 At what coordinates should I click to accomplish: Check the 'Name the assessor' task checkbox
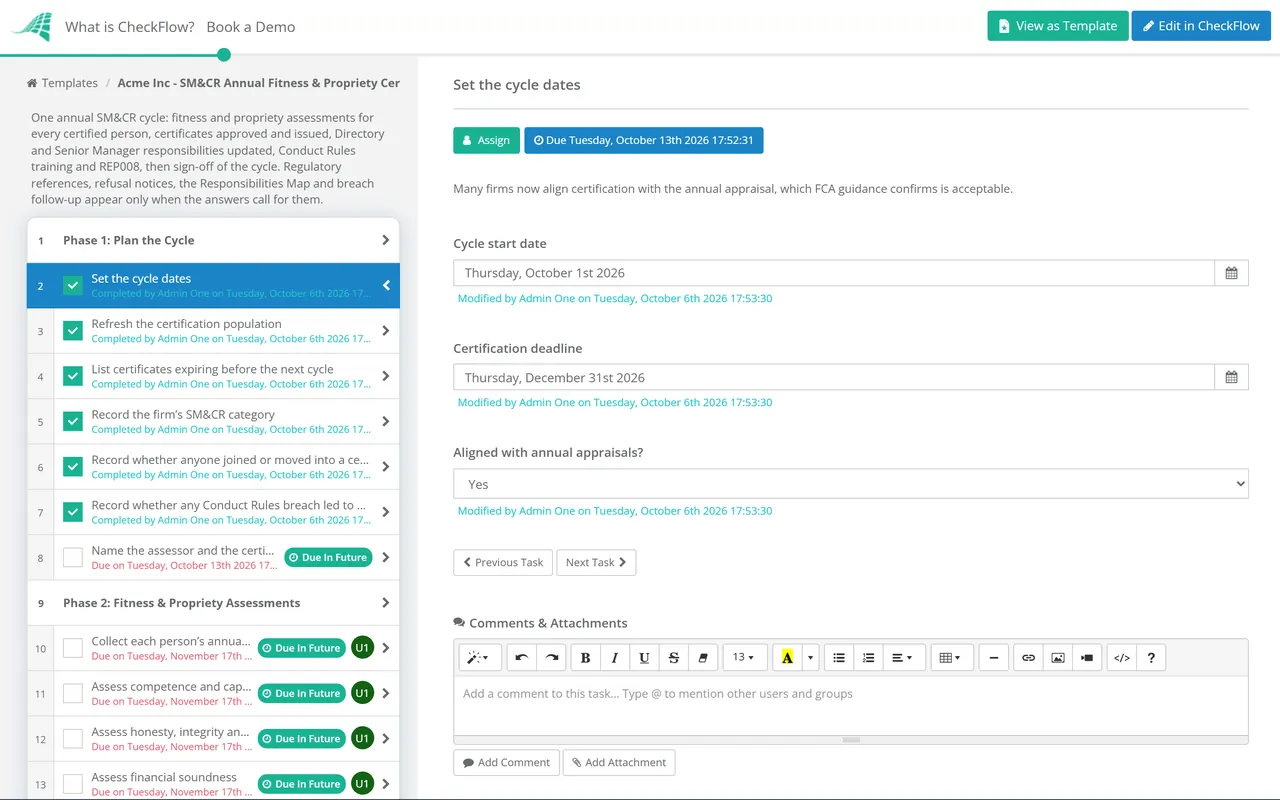point(73,557)
